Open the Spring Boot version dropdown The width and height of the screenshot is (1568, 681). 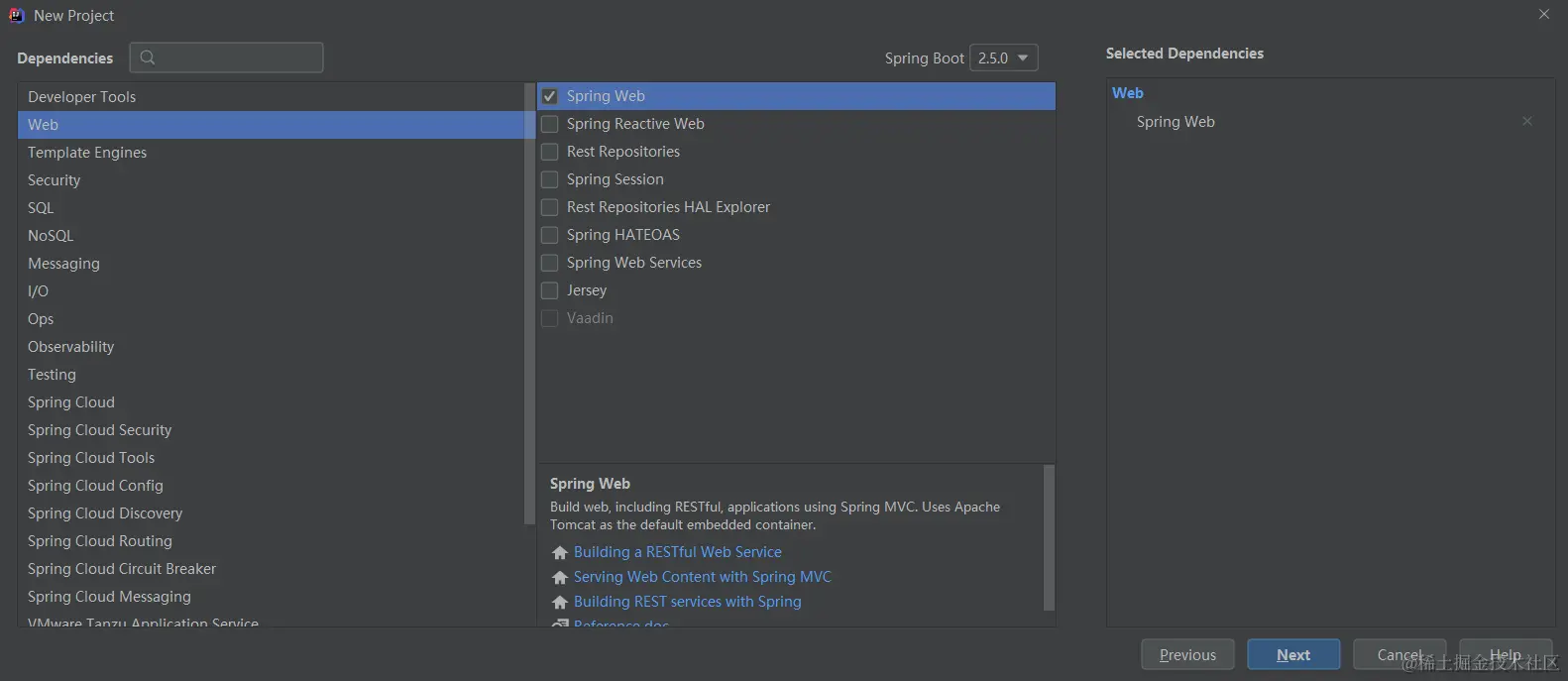coord(1003,57)
